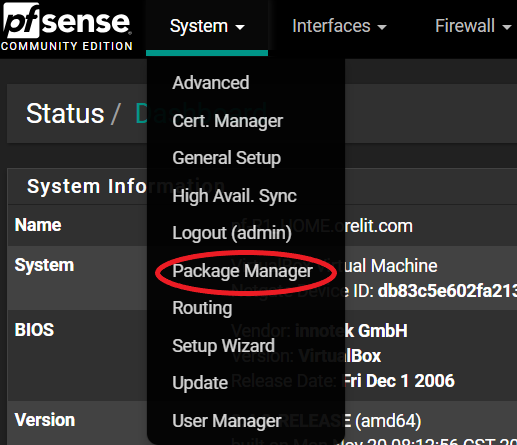This screenshot has width=517, height=445.
Task: Choose General Setup in the menu
Action: point(227,158)
